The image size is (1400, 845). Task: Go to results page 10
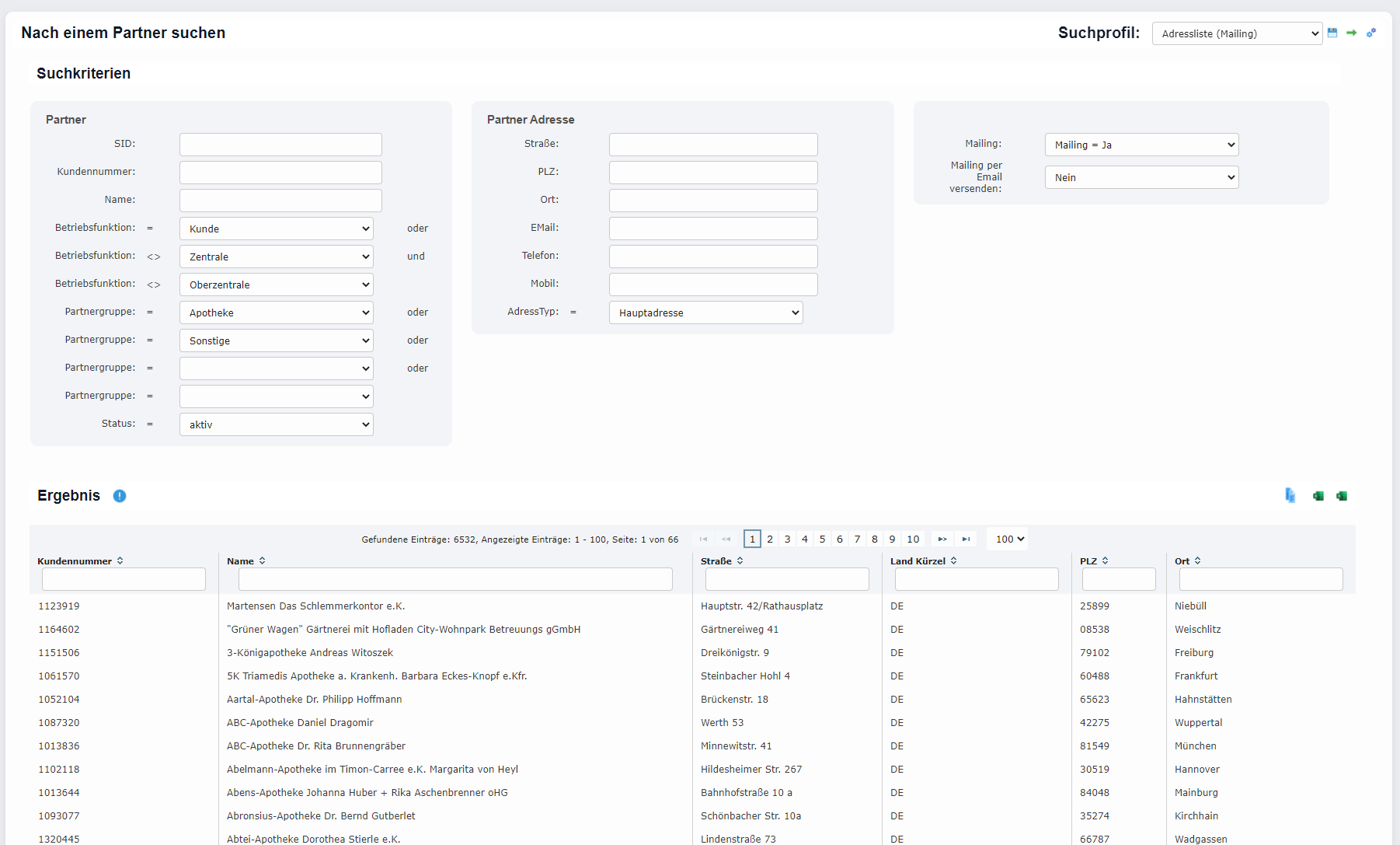coord(913,539)
